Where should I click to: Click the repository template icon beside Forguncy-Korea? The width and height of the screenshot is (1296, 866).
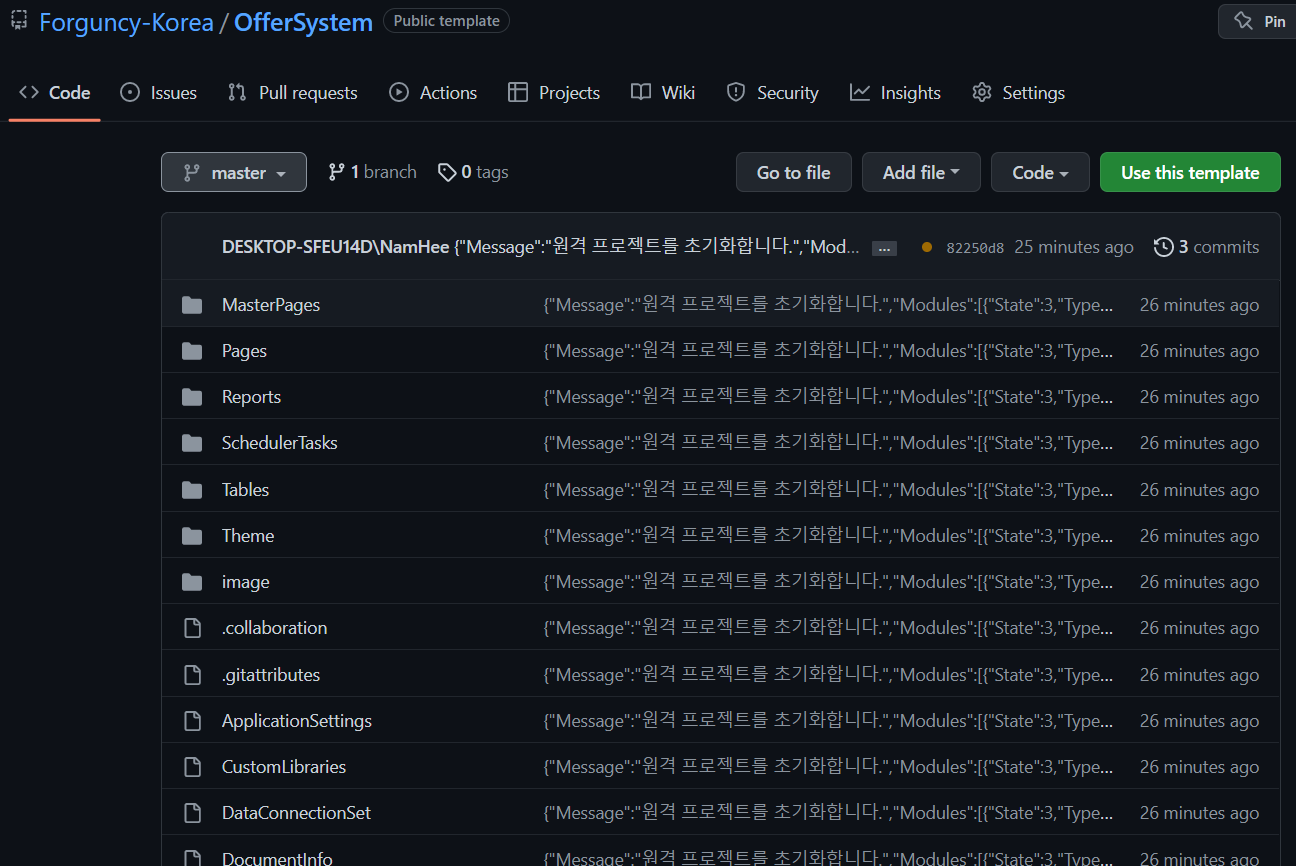coord(19,21)
